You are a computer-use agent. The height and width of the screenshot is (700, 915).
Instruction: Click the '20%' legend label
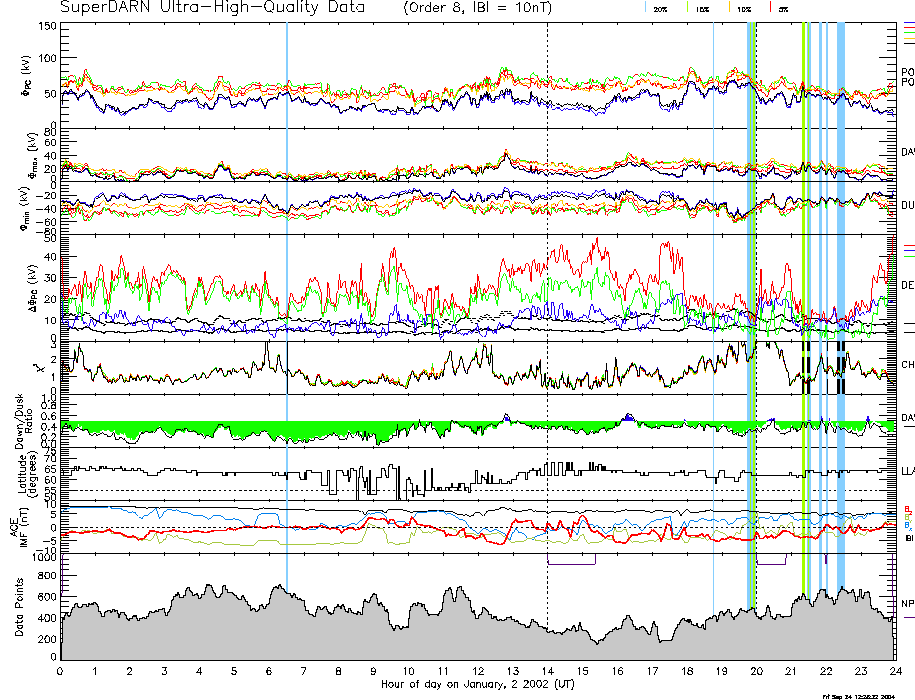pos(661,10)
